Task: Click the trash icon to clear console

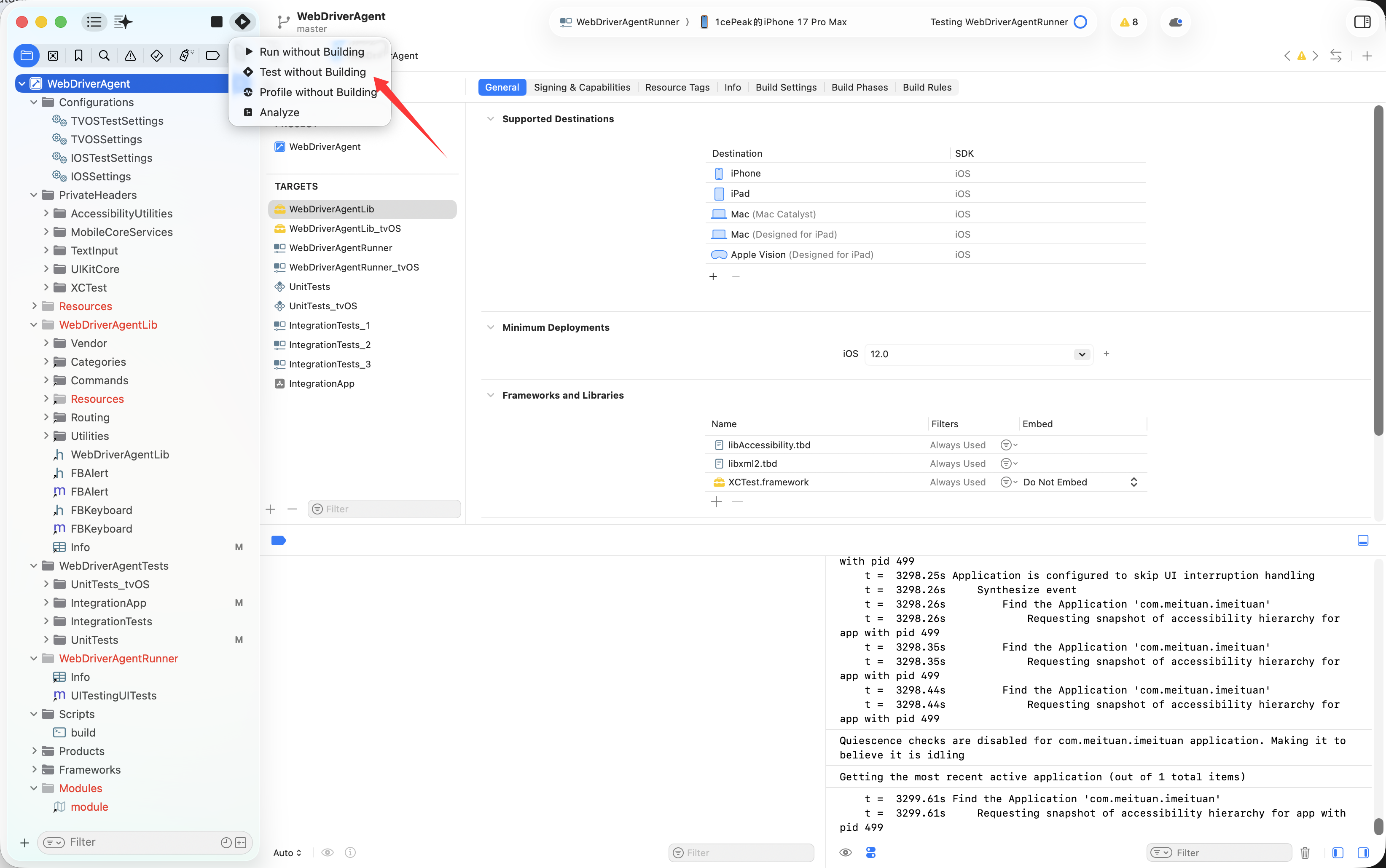Action: [1305, 852]
